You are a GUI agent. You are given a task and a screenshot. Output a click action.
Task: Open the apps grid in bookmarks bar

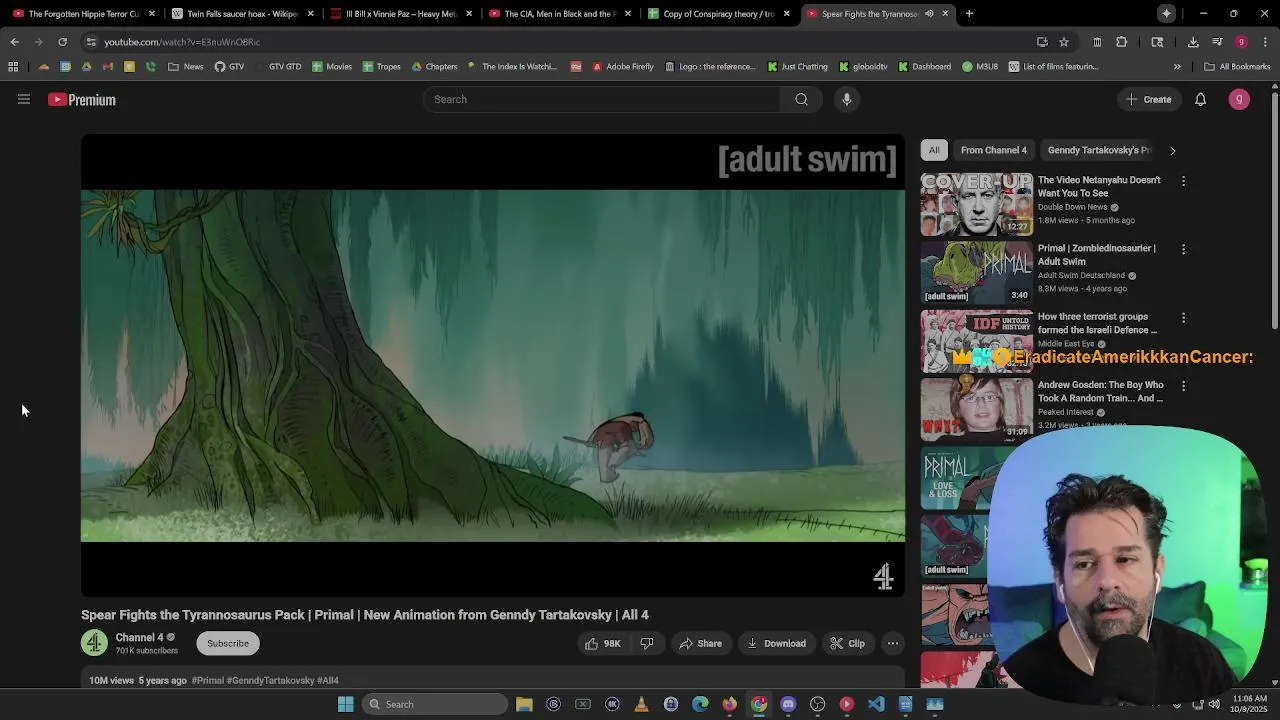[x=13, y=66]
